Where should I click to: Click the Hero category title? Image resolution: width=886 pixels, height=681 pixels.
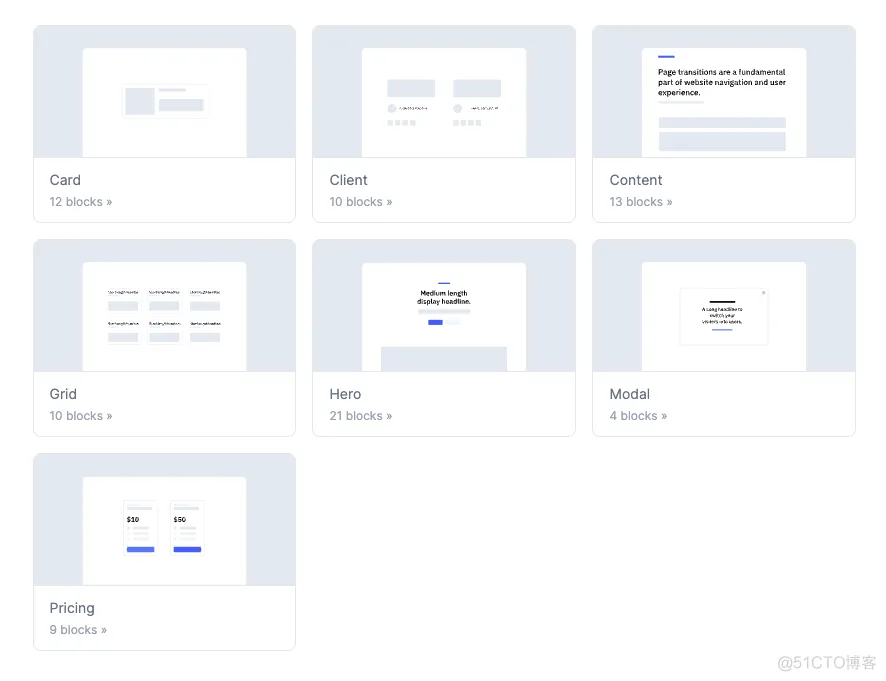[345, 394]
